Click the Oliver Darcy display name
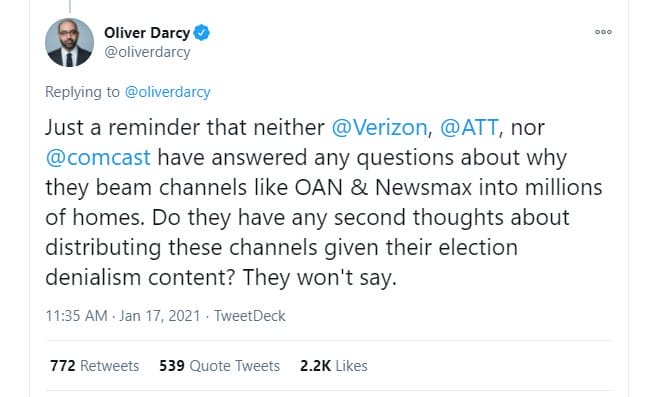This screenshot has height=397, width=645. tap(147, 33)
